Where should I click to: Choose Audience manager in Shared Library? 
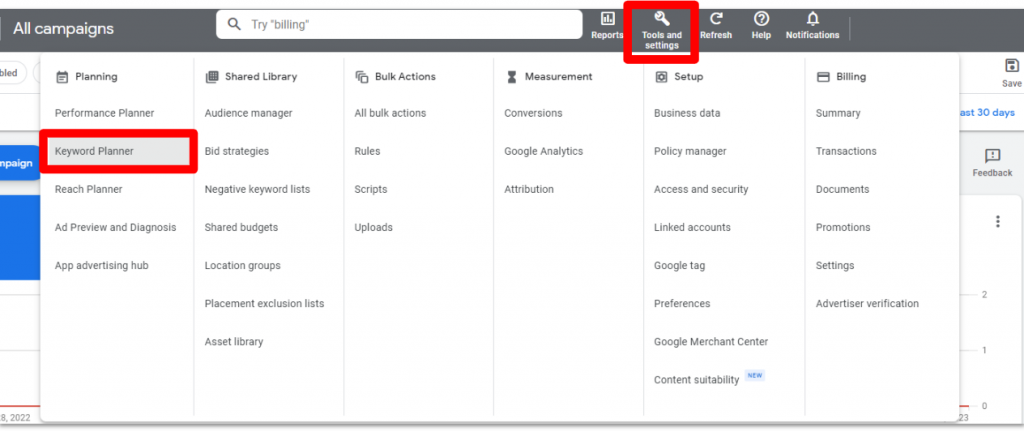click(x=248, y=113)
